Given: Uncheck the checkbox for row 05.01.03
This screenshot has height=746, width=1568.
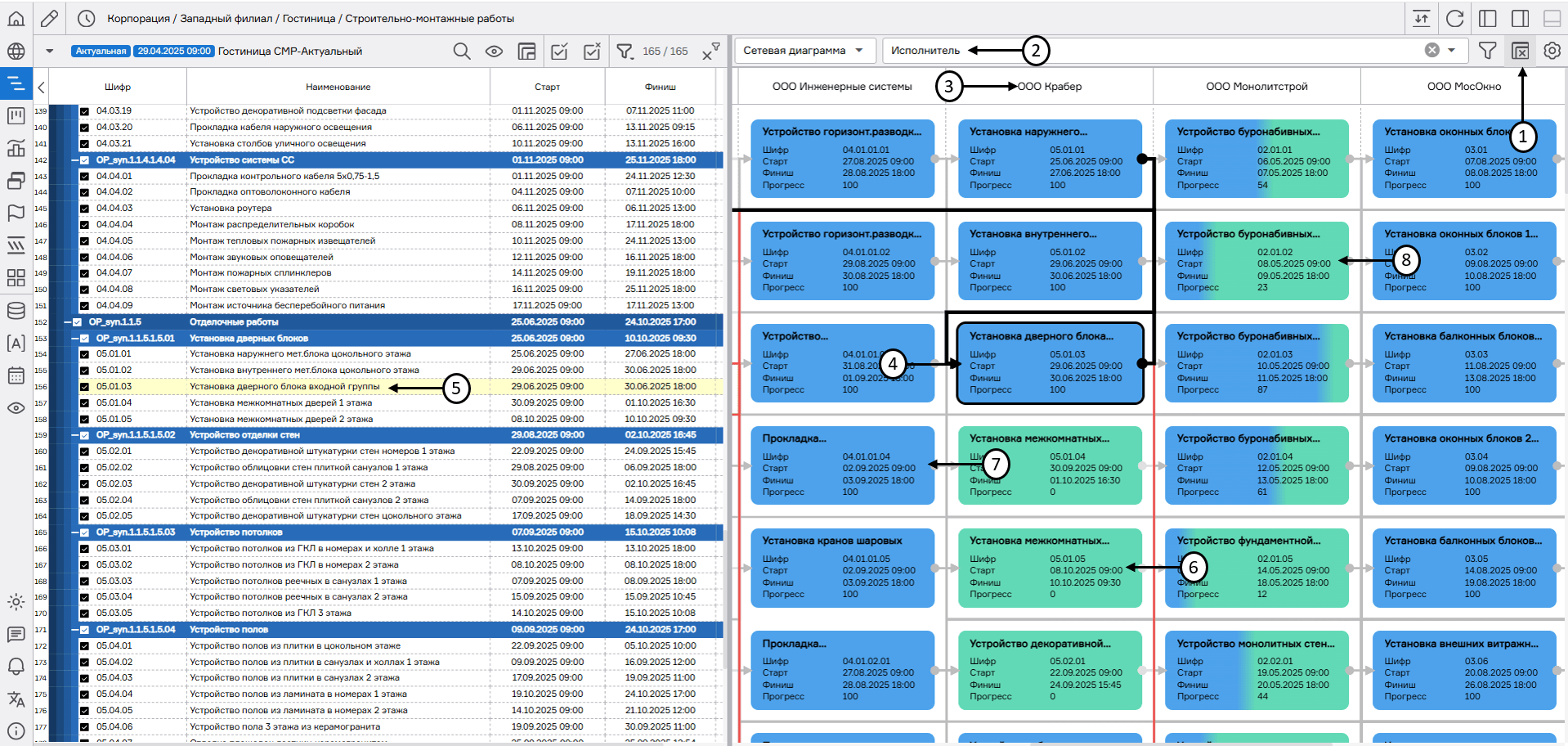Looking at the screenshot, I should pos(84,387).
